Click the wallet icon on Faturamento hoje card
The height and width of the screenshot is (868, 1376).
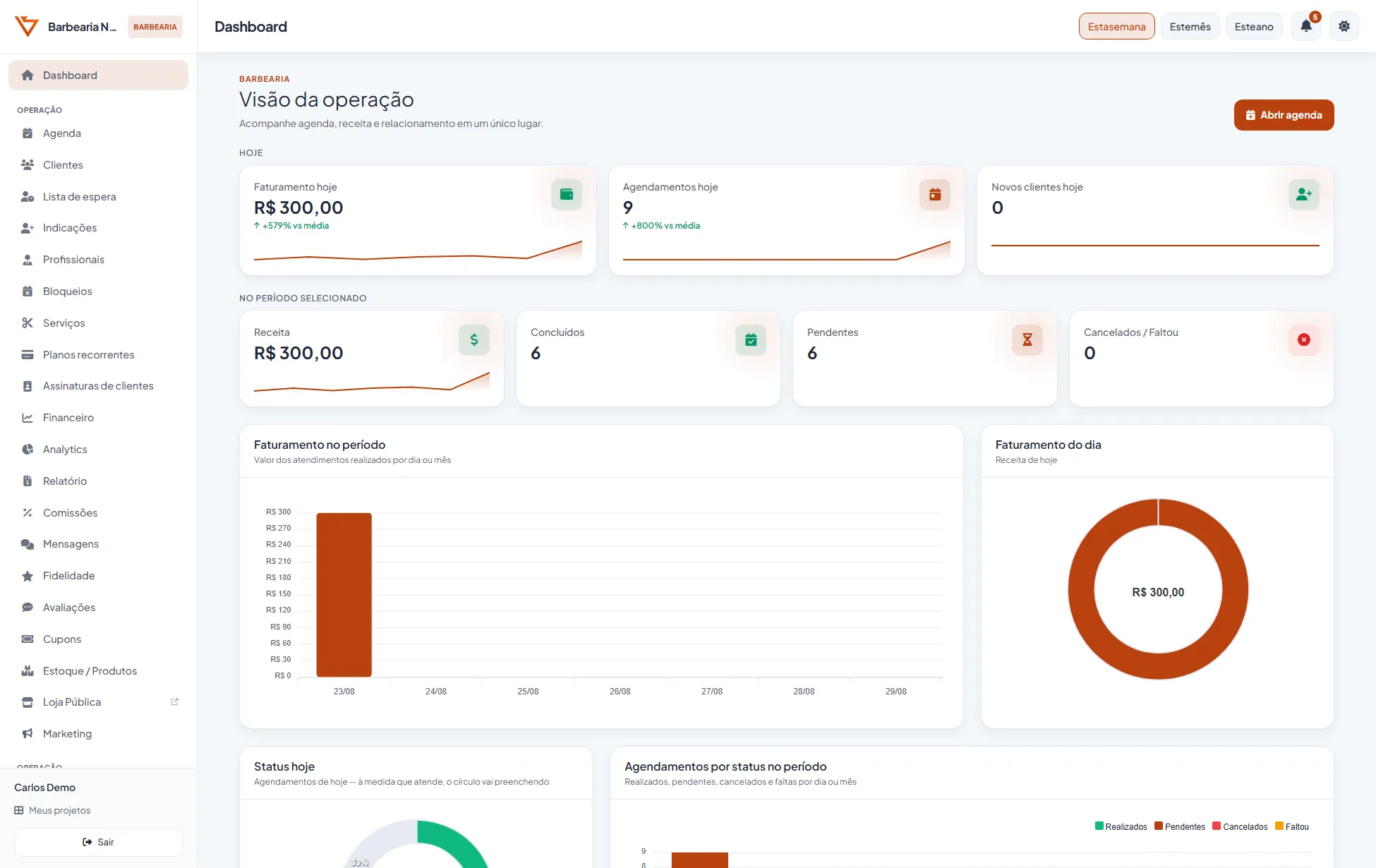point(567,195)
